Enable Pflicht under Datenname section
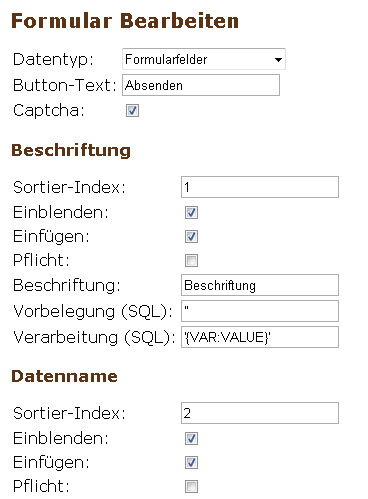This screenshot has width=368, height=499. 191,487
